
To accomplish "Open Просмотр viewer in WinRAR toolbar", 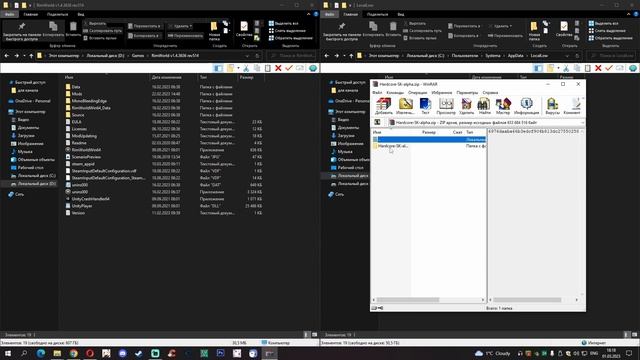I will [446, 106].
